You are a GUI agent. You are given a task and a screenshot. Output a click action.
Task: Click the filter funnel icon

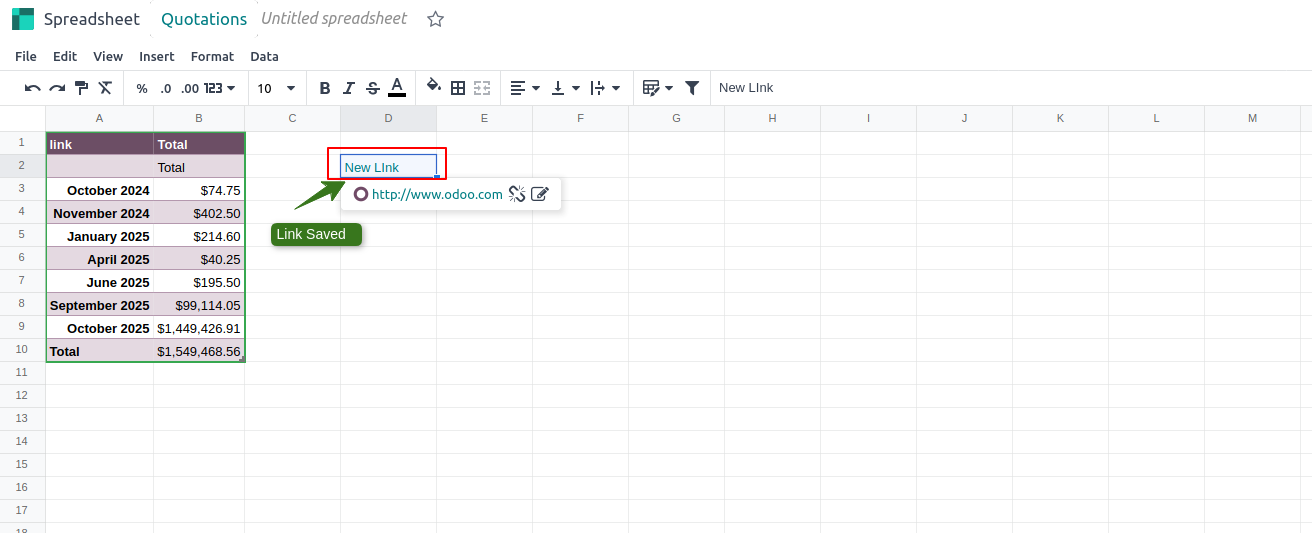pyautogui.click(x=691, y=88)
